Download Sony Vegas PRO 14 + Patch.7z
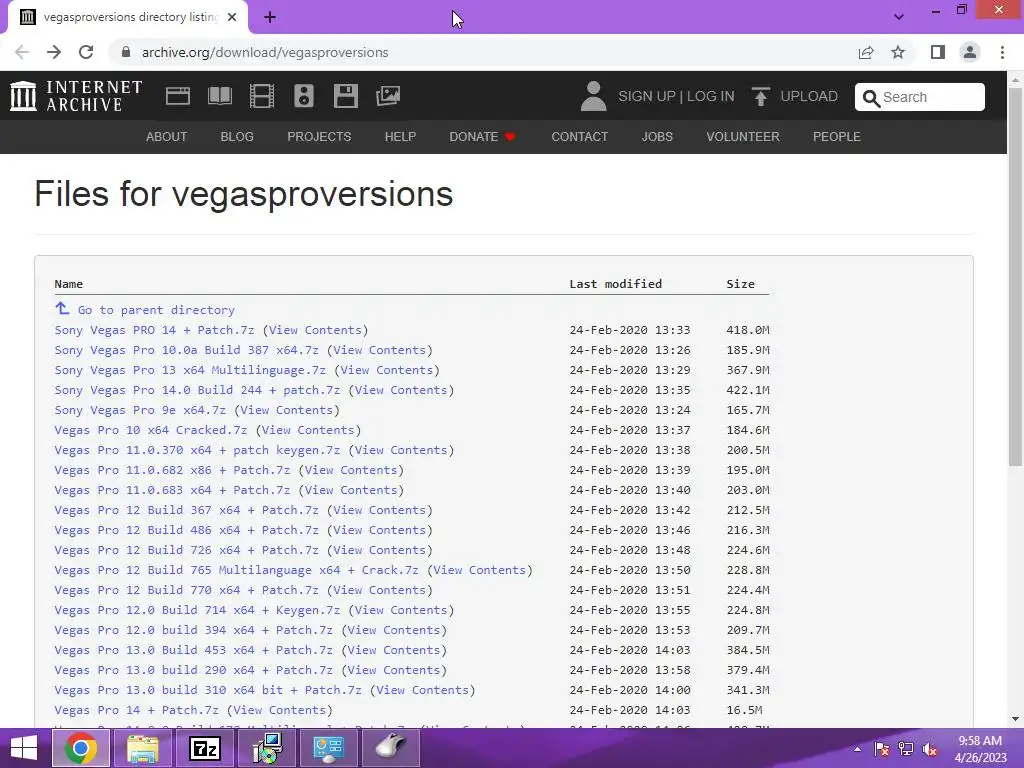This screenshot has height=768, width=1024. coord(154,330)
